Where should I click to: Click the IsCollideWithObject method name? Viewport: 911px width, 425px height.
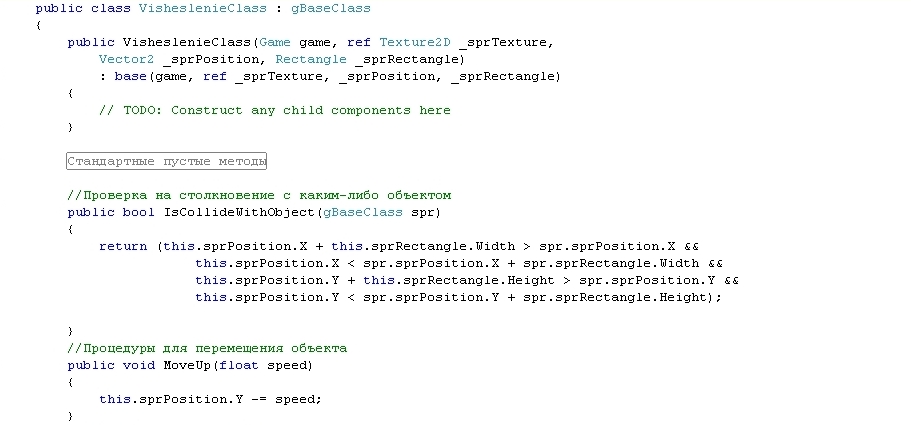pos(239,212)
